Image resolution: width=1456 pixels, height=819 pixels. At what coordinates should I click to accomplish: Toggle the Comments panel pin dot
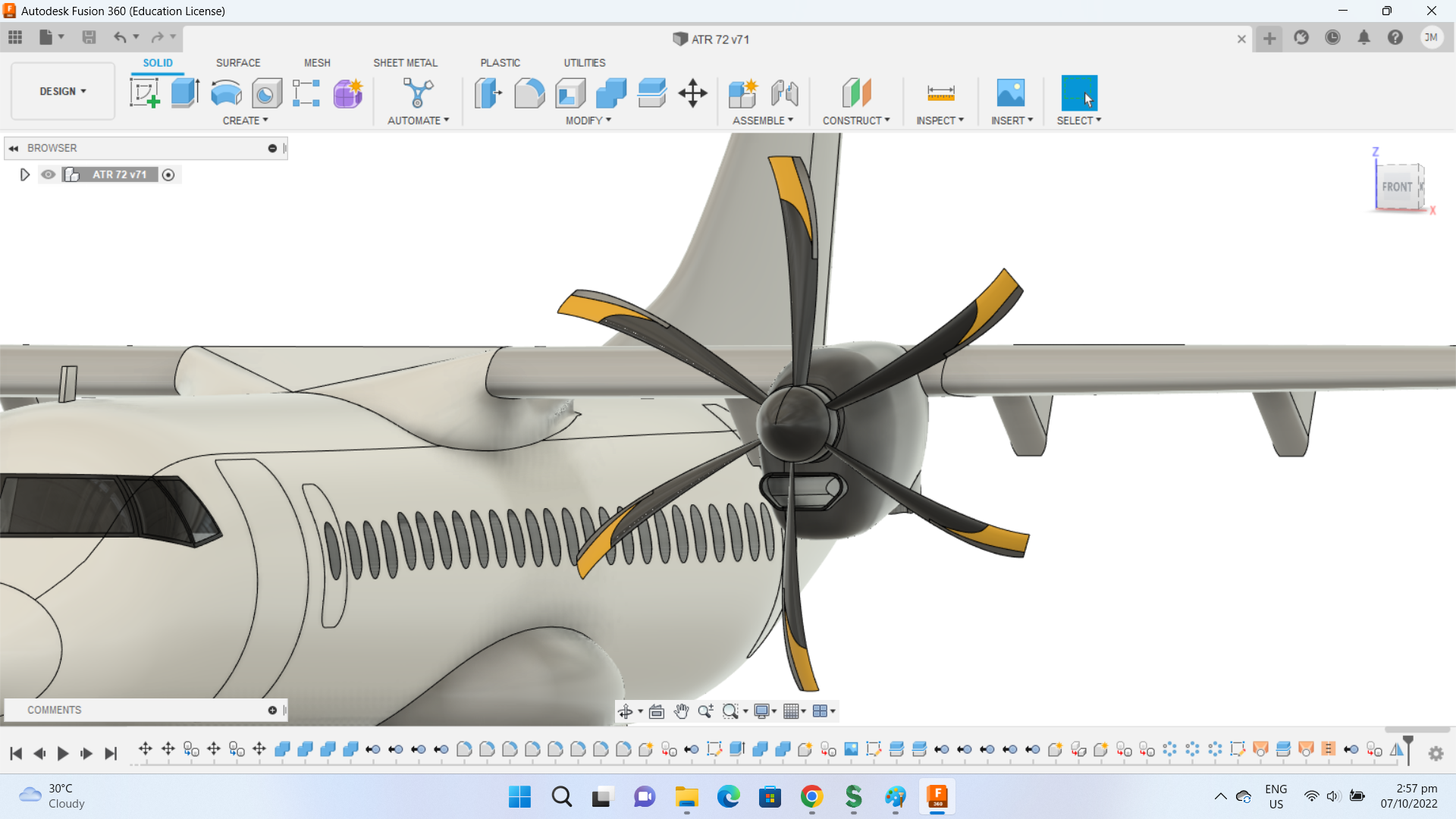pyautogui.click(x=272, y=710)
